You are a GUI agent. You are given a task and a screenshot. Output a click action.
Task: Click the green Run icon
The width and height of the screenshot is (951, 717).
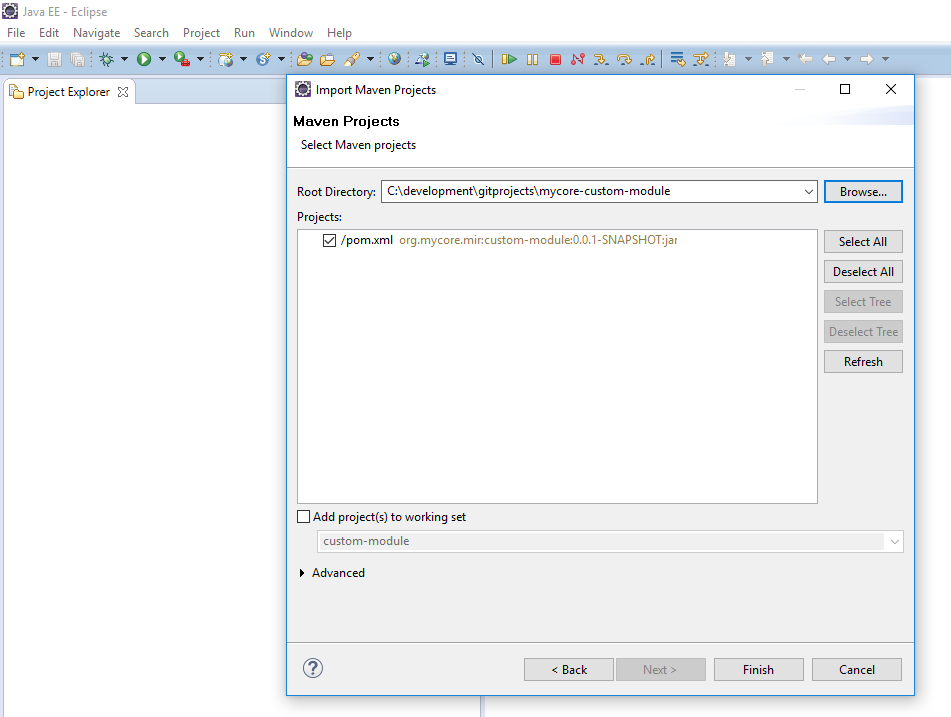144,59
